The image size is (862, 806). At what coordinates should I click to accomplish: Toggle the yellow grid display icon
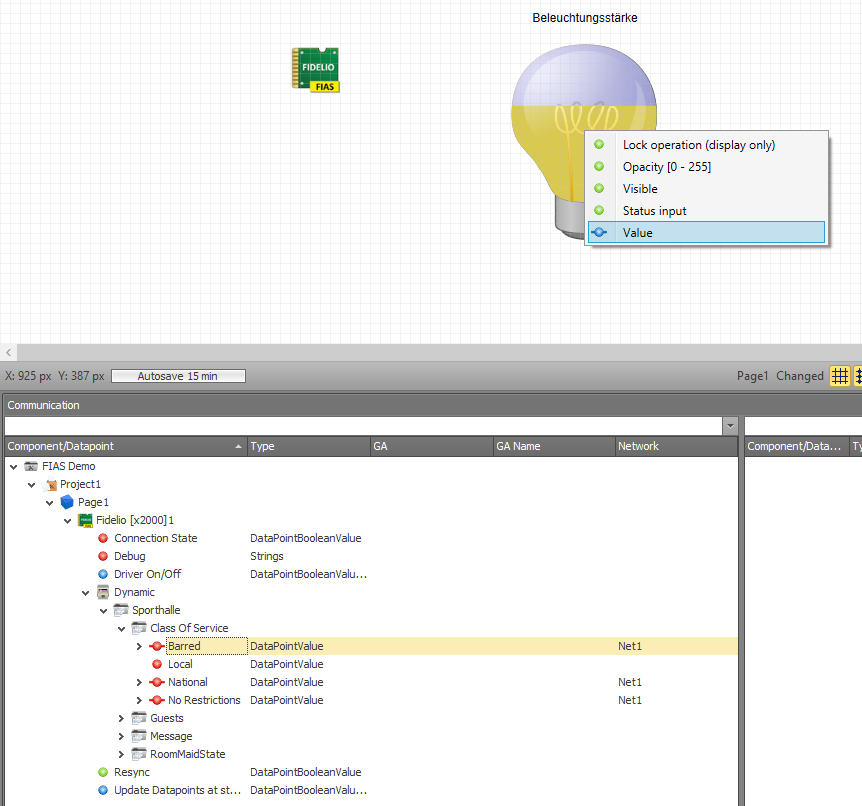839,376
